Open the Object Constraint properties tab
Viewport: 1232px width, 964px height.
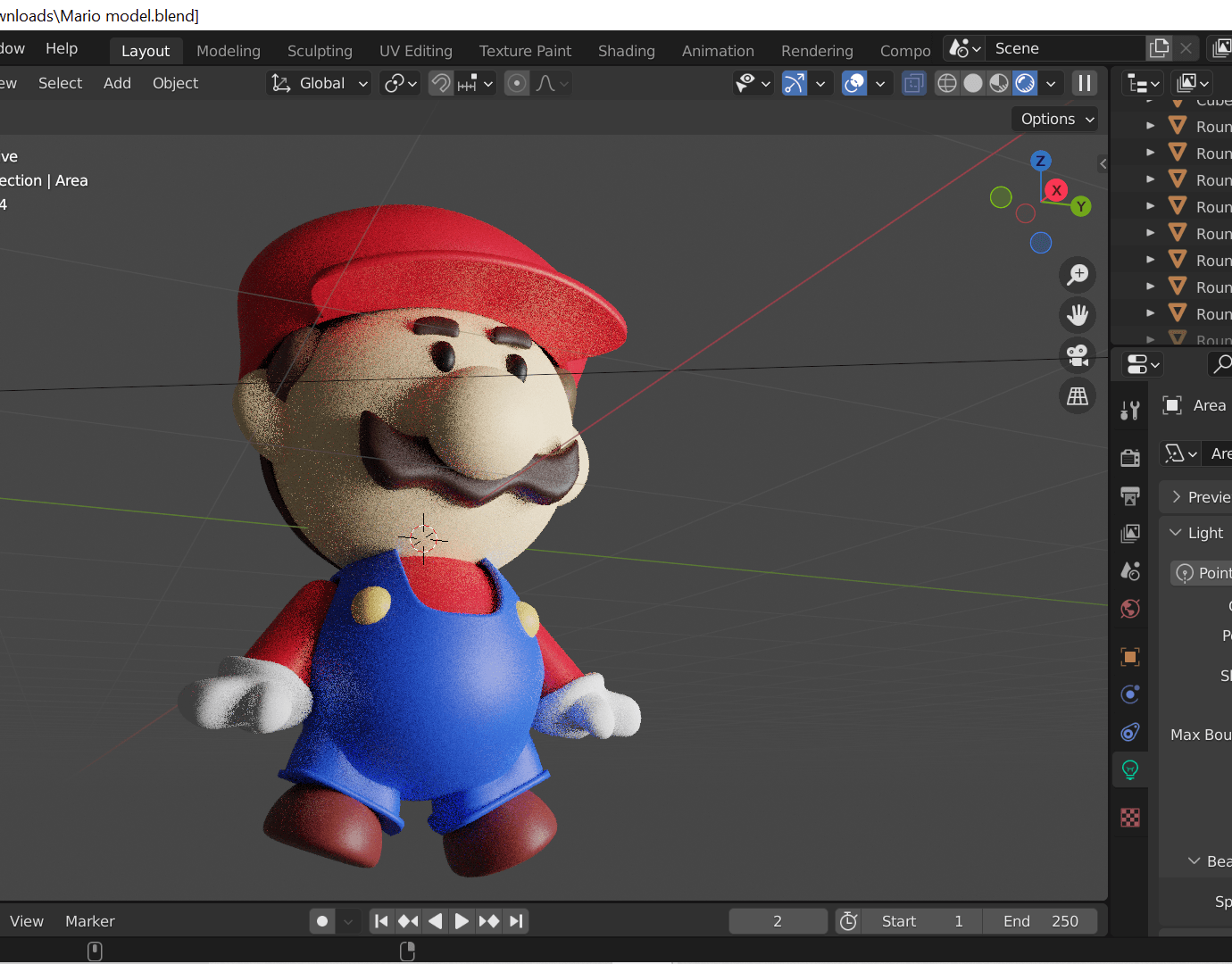(1130, 732)
